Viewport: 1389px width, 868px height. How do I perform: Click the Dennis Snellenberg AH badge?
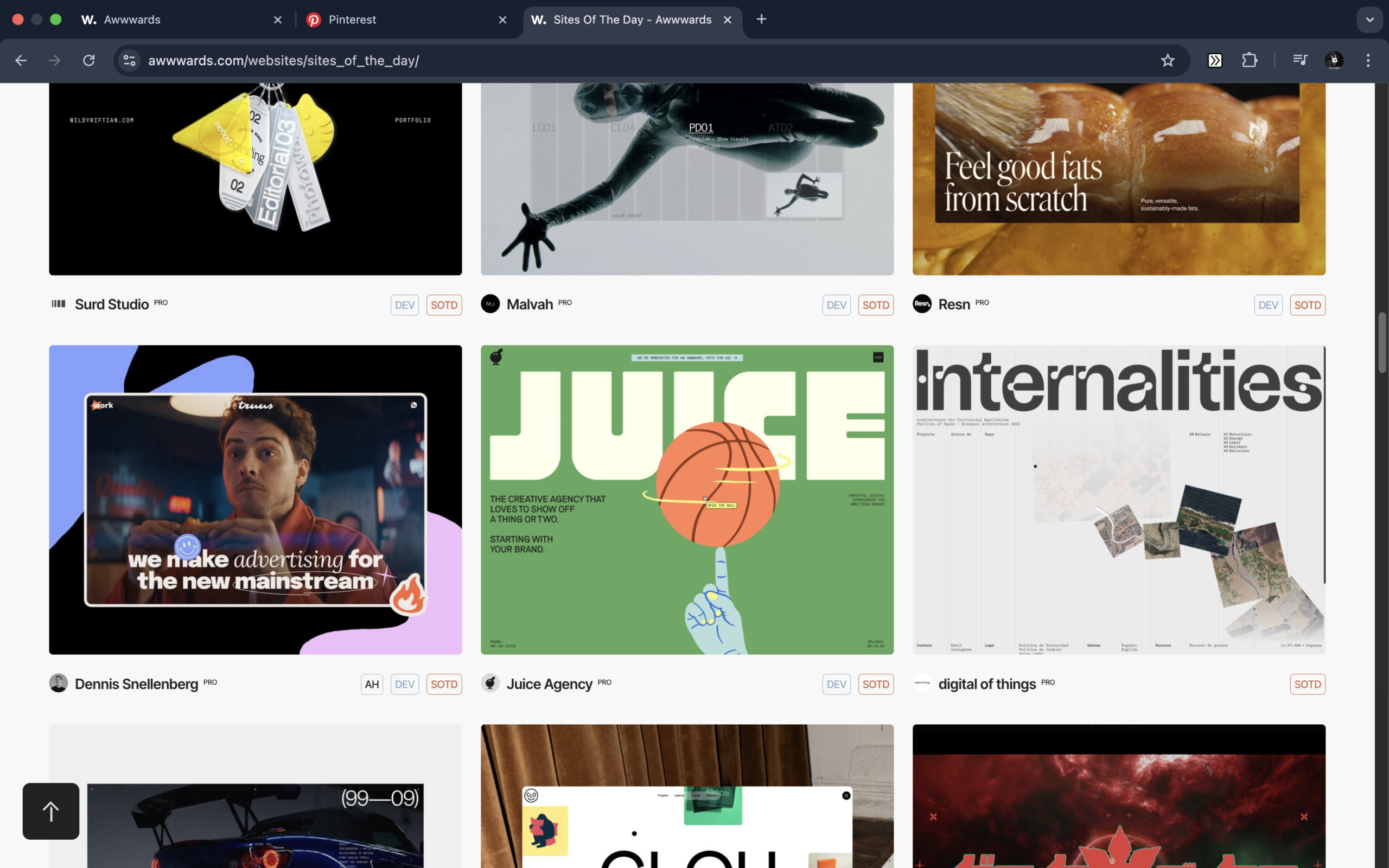coord(371,684)
